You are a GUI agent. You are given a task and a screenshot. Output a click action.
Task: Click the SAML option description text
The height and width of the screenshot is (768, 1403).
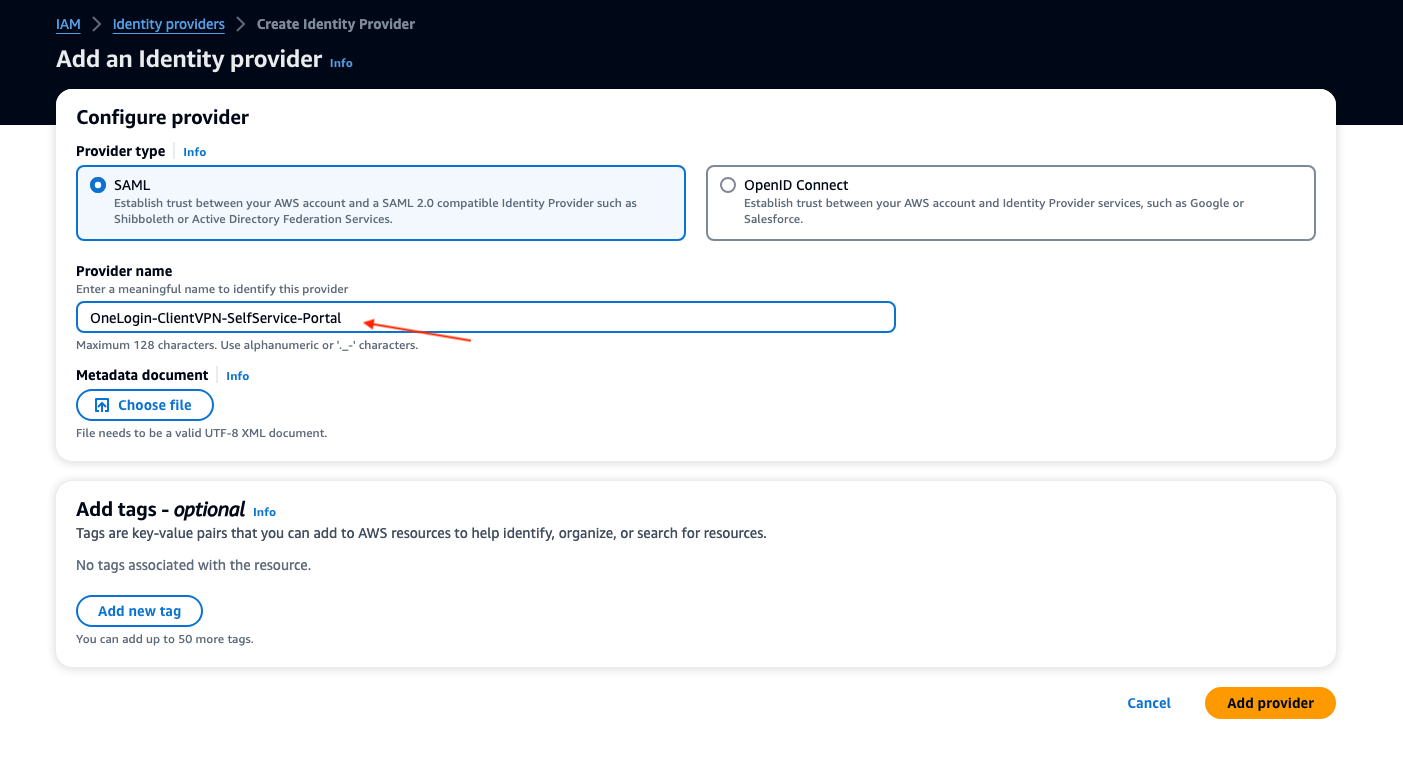click(x=375, y=211)
